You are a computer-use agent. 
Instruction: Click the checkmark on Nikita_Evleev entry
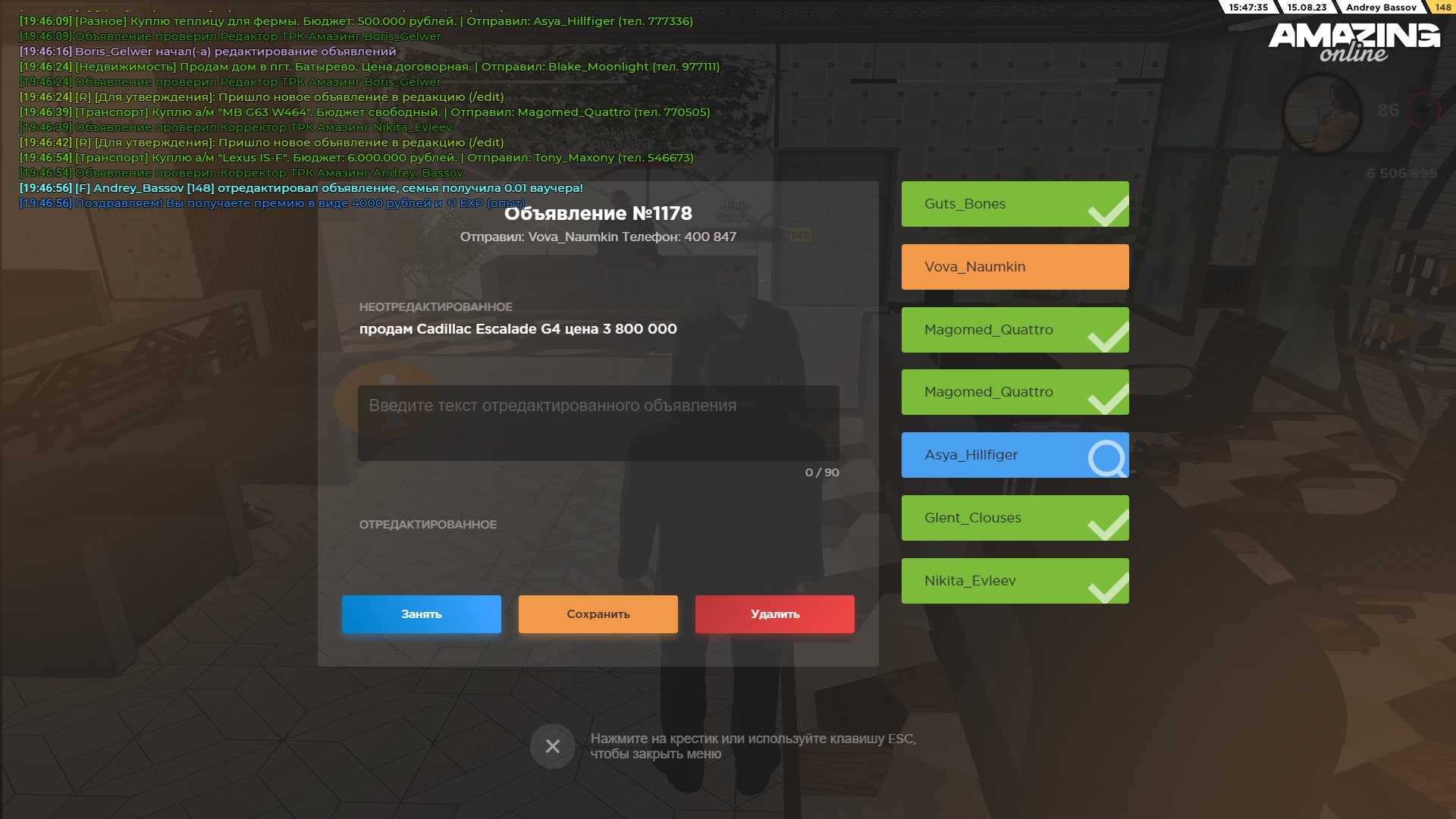pyautogui.click(x=1108, y=588)
